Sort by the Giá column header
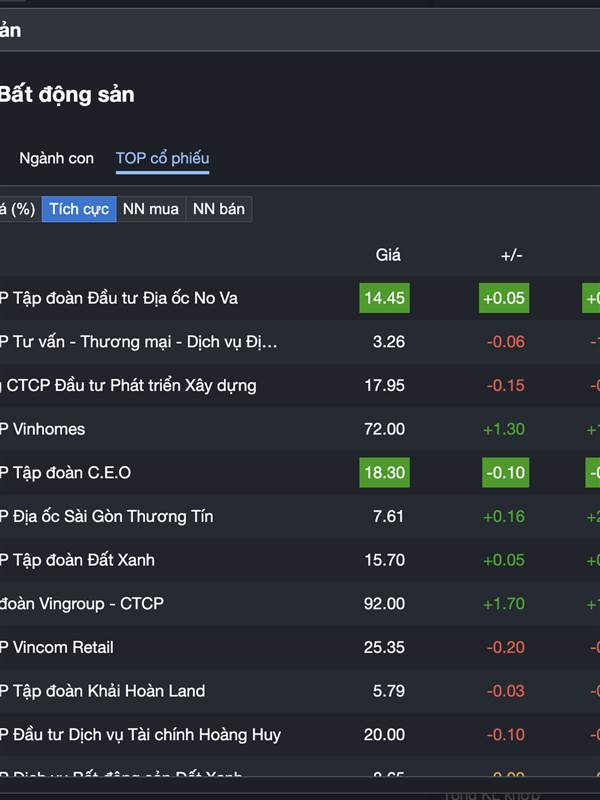Image resolution: width=600 pixels, height=800 pixels. (388, 255)
